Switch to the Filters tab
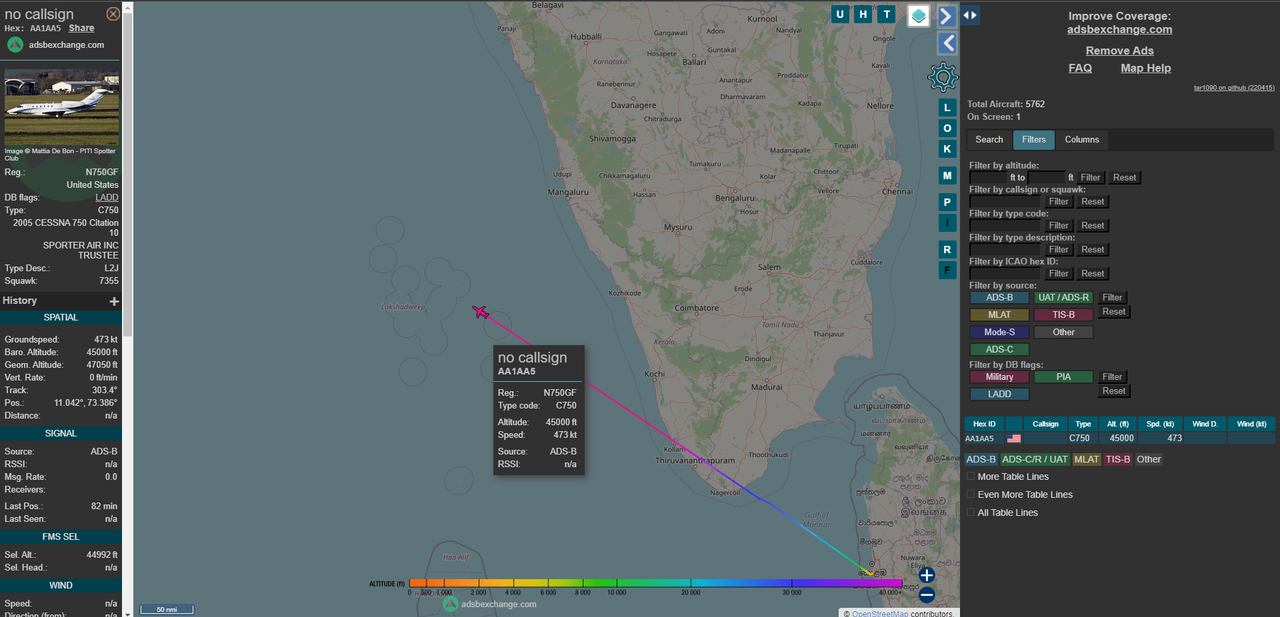The height and width of the screenshot is (617, 1280). click(1034, 140)
